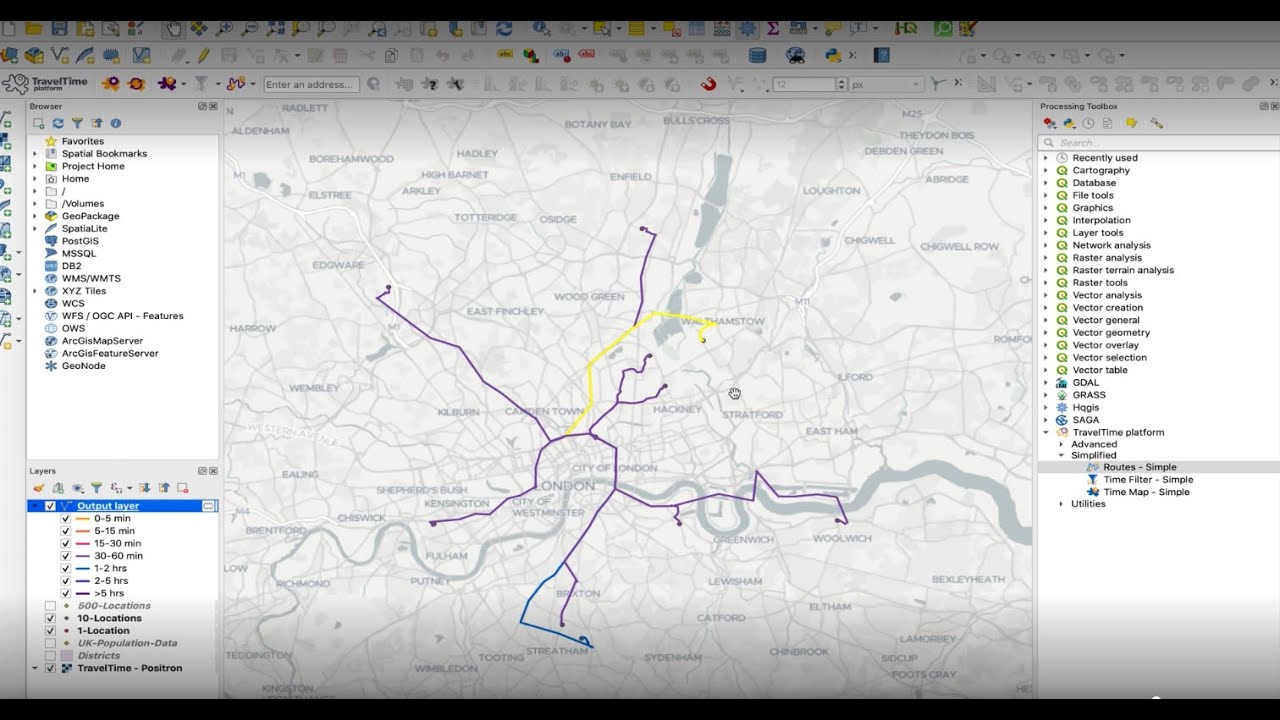
Task: Select Routes - Simple algorithm
Action: (1140, 467)
